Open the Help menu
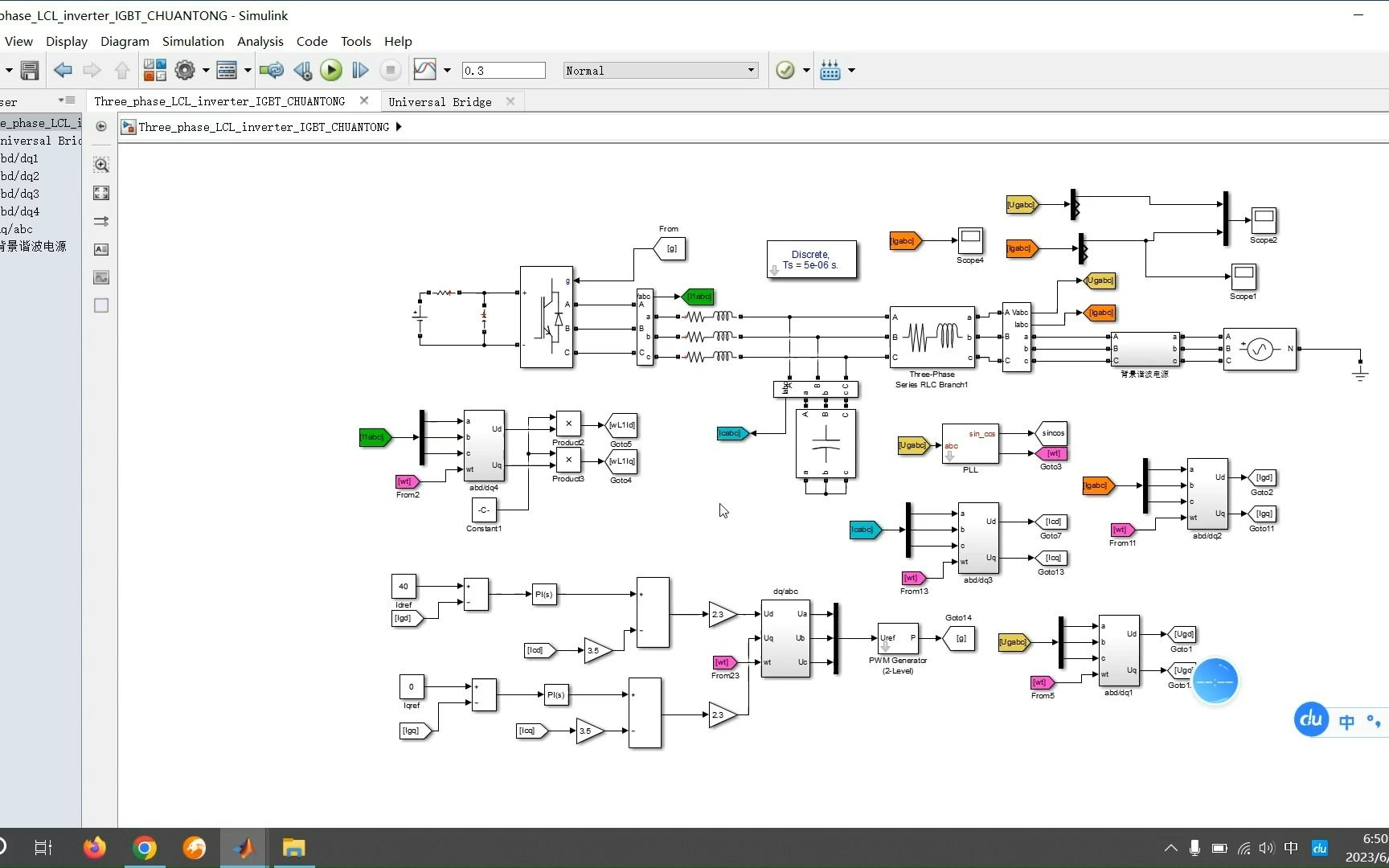Image resolution: width=1389 pixels, height=868 pixels. point(398,41)
